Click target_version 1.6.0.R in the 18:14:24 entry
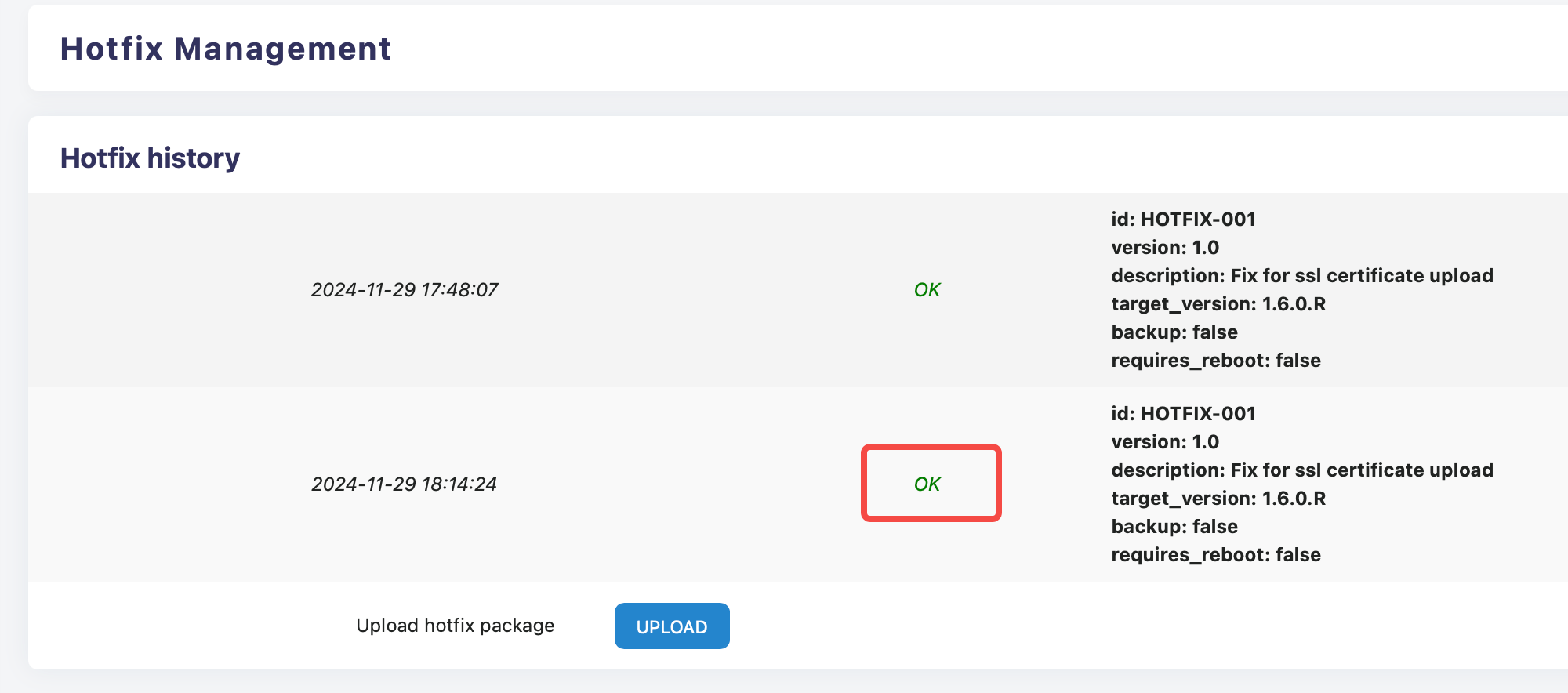Image resolution: width=1568 pixels, height=693 pixels. tap(1218, 499)
